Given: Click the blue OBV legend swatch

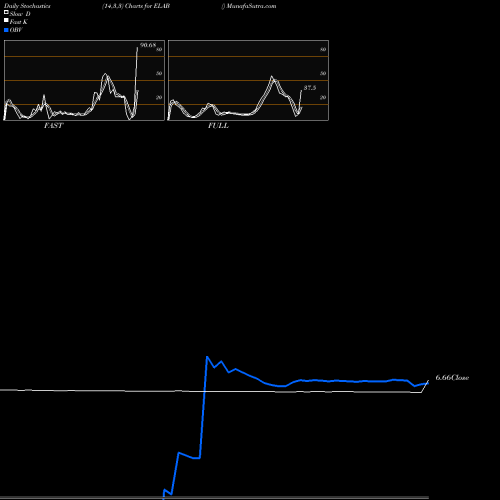Looking at the screenshot, I should tap(6, 30).
